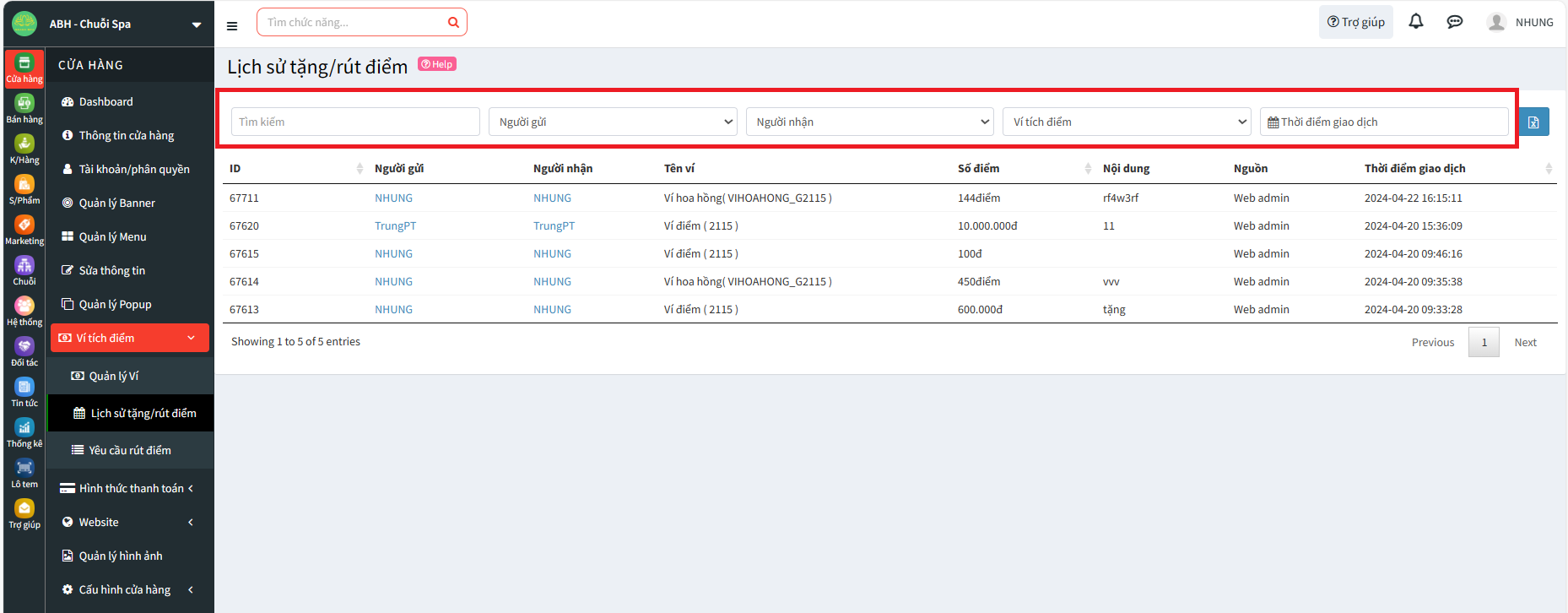
Task: Open the chat messages icon
Action: (1454, 22)
